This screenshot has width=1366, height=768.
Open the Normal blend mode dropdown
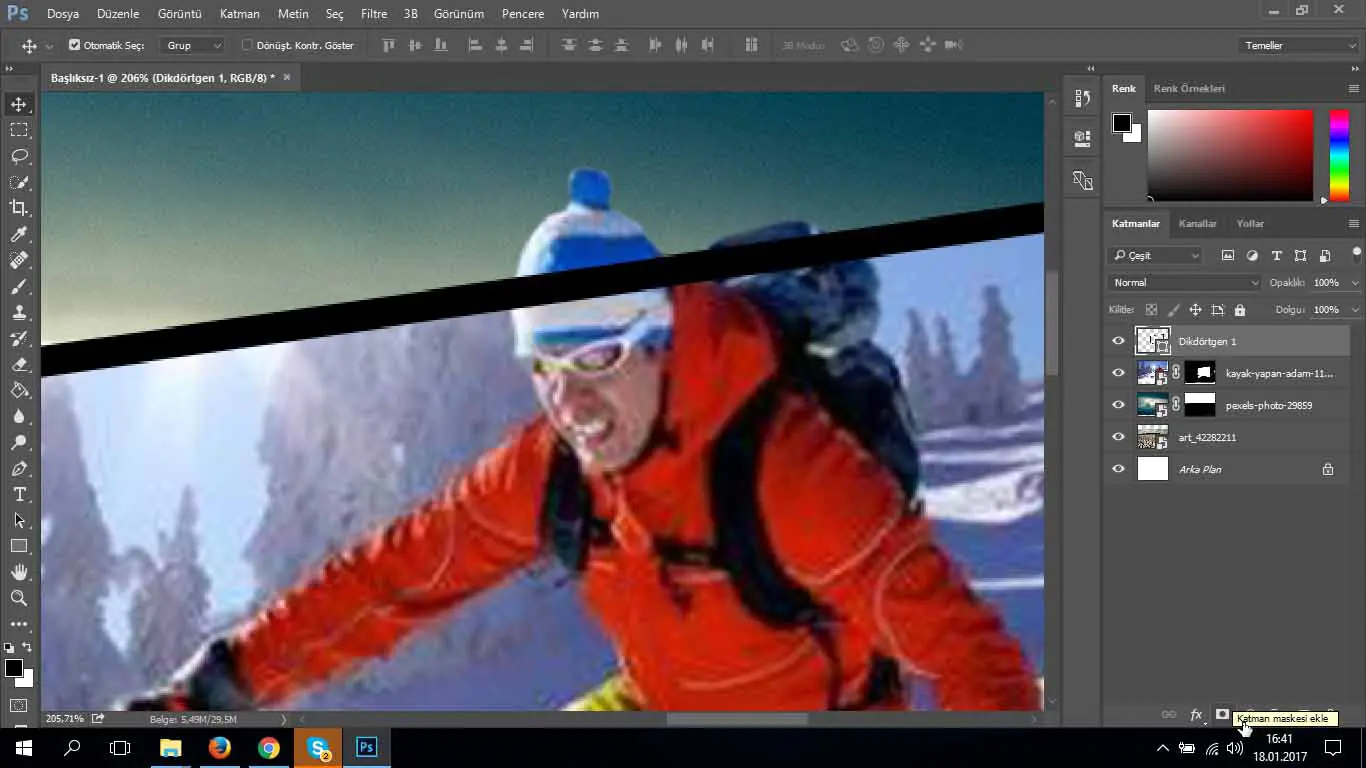[x=1185, y=283]
